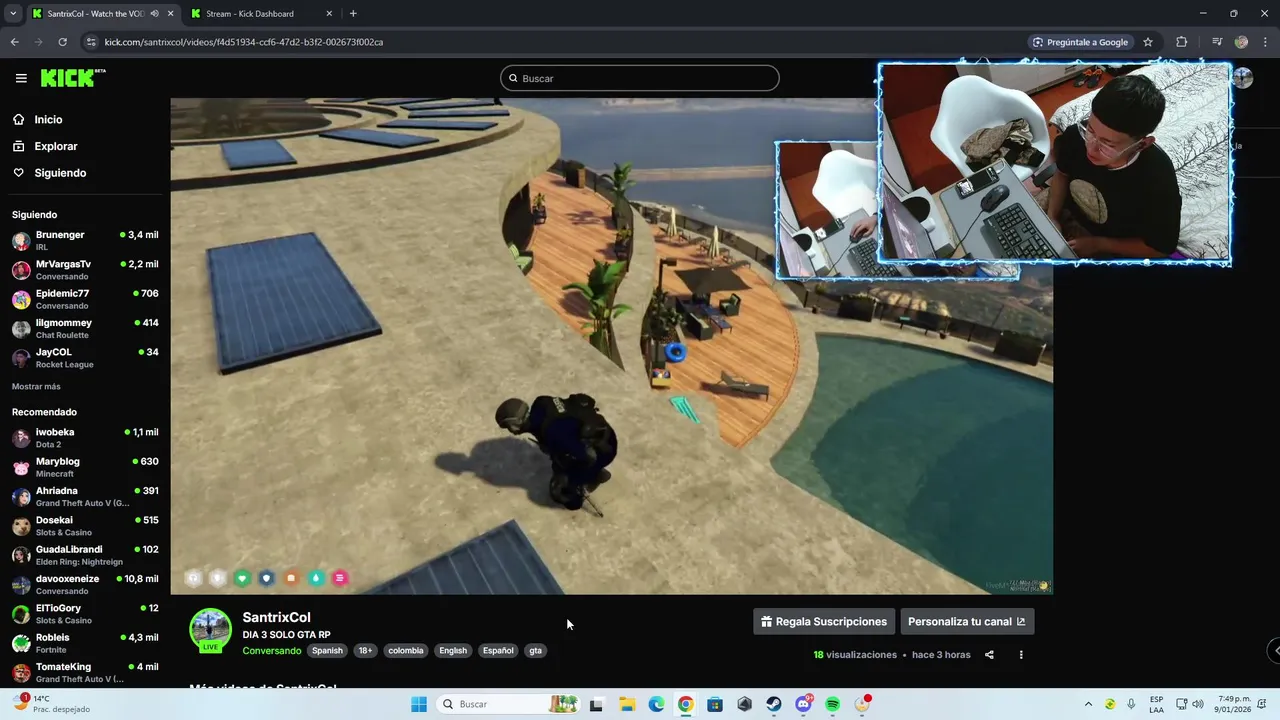Viewport: 1280px width, 720px height.
Task: Open TomateKing's recommended channel
Action: pyautogui.click(x=85, y=672)
